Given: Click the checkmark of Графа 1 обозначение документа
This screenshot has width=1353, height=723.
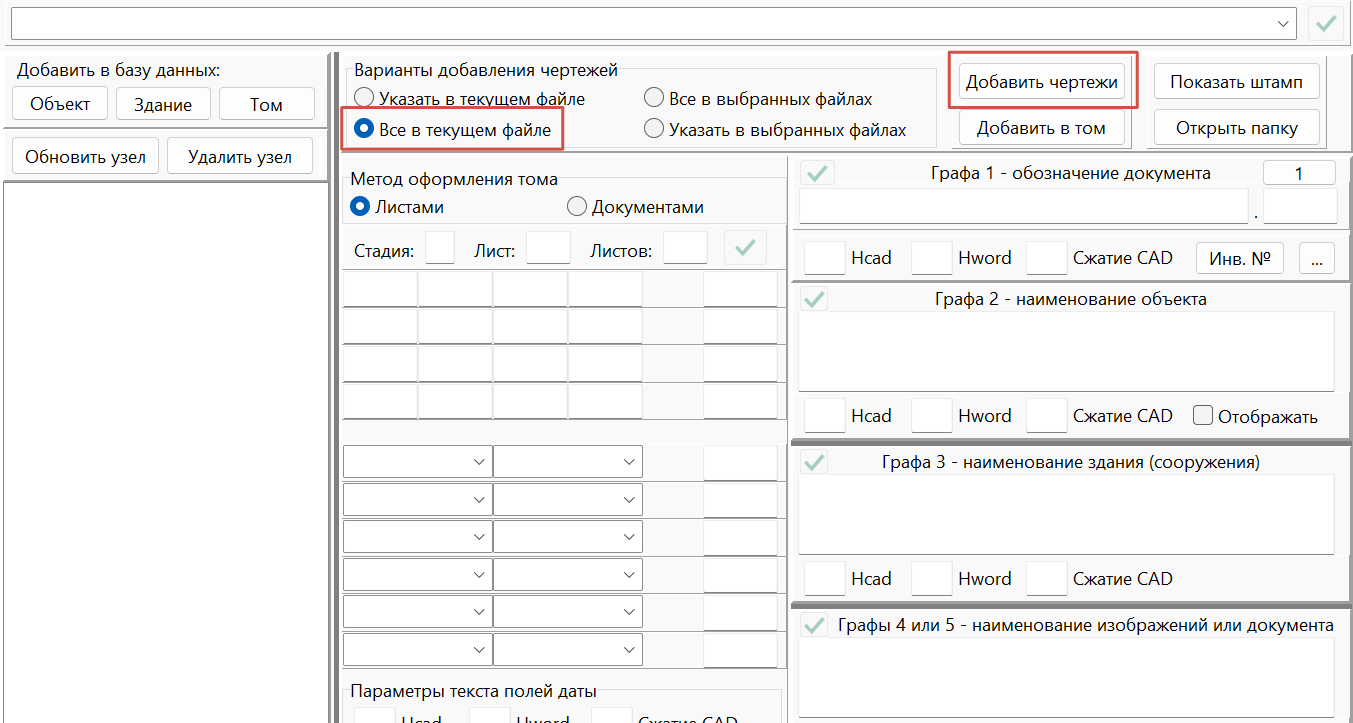Looking at the screenshot, I should [817, 173].
